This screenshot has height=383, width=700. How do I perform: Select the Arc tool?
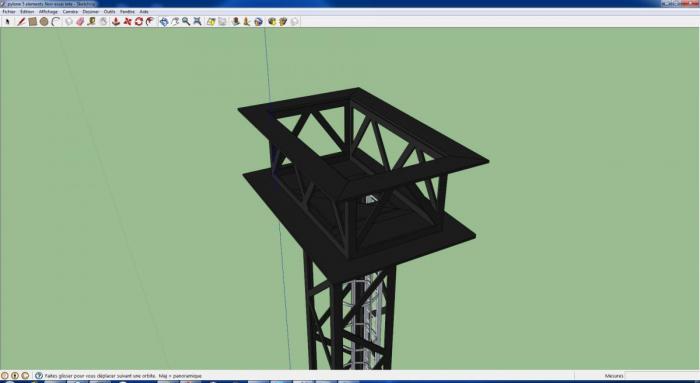(x=56, y=21)
